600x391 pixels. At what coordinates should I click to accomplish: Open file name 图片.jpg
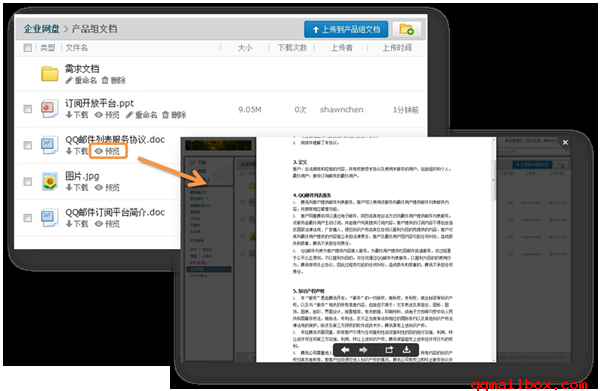coord(82,176)
